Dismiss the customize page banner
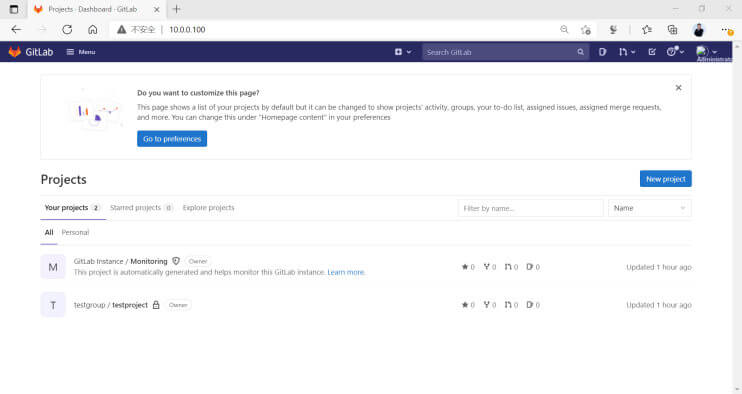This screenshot has width=742, height=394. tap(679, 88)
